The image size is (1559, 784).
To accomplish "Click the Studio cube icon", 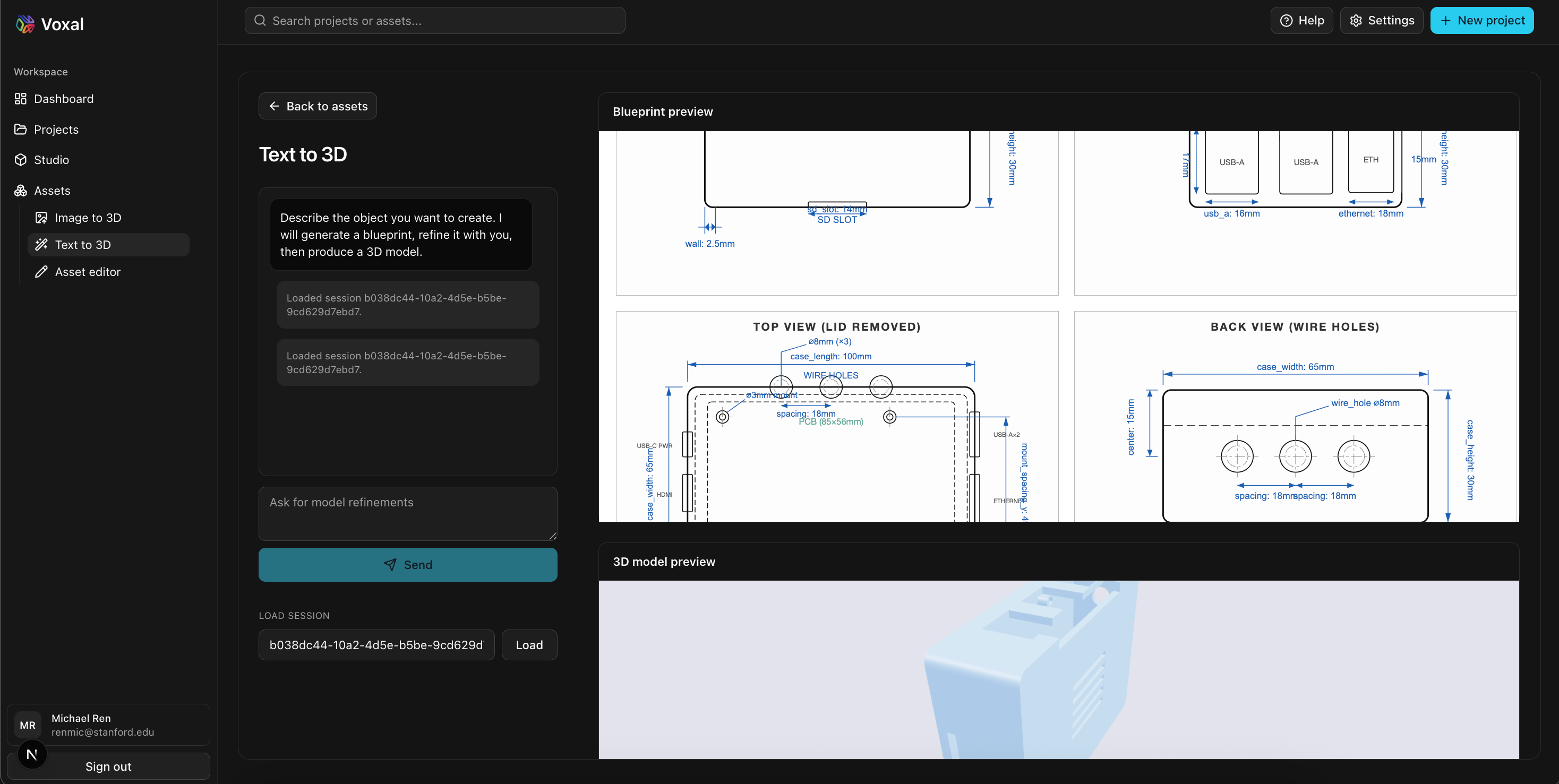I will [x=21, y=160].
